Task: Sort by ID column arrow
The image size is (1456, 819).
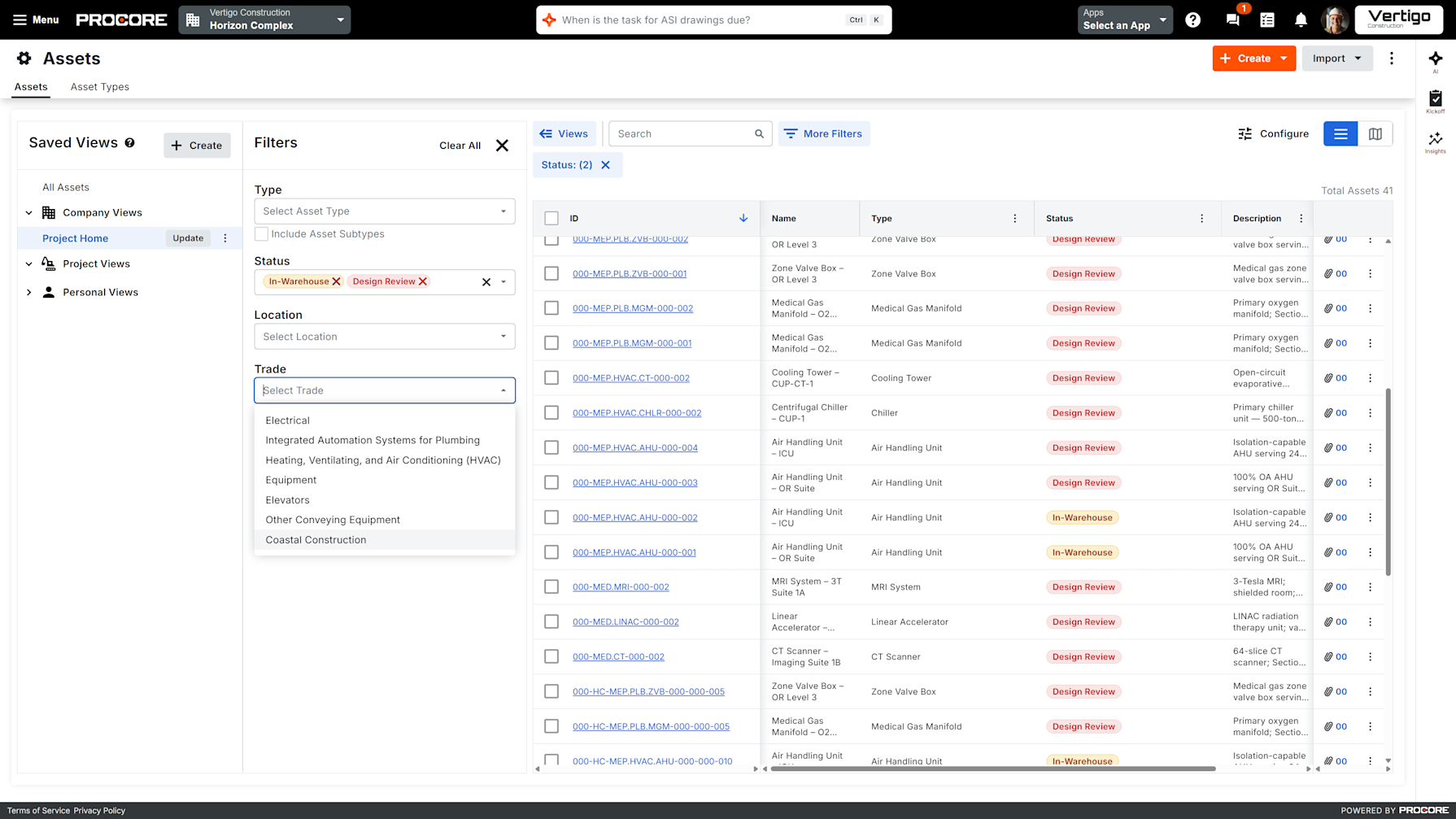Action: click(743, 218)
